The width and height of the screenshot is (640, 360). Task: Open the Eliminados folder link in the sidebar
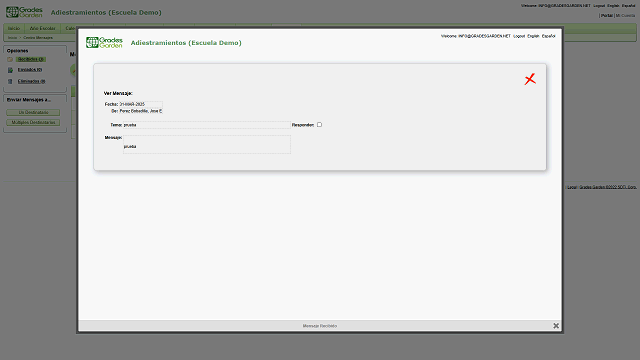click(x=31, y=81)
